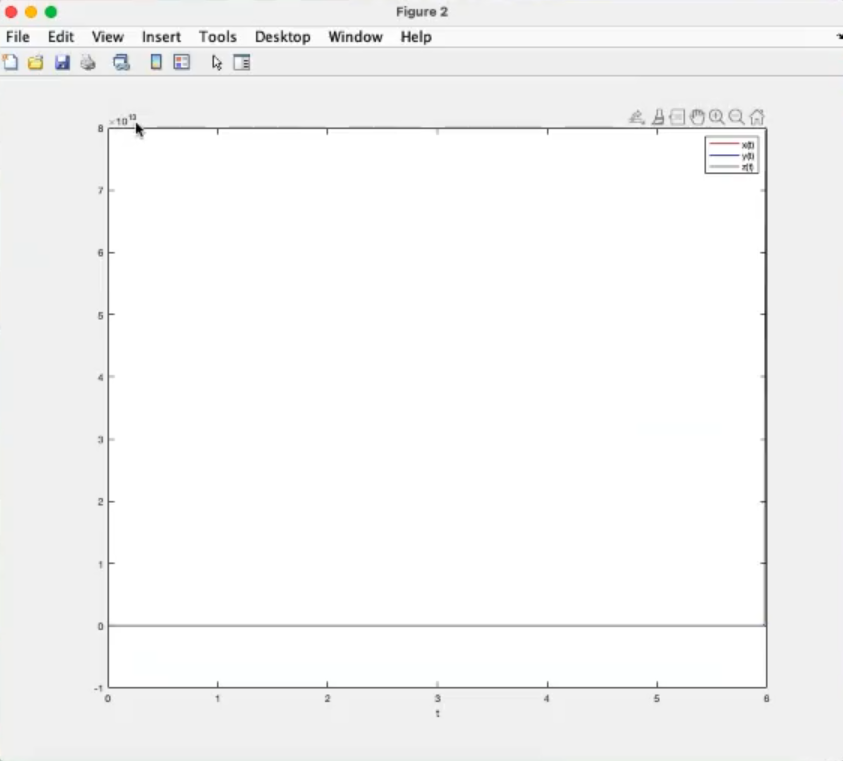The width and height of the screenshot is (843, 761).
Task: Enable the Pan hand tool above the axes
Action: click(x=697, y=117)
